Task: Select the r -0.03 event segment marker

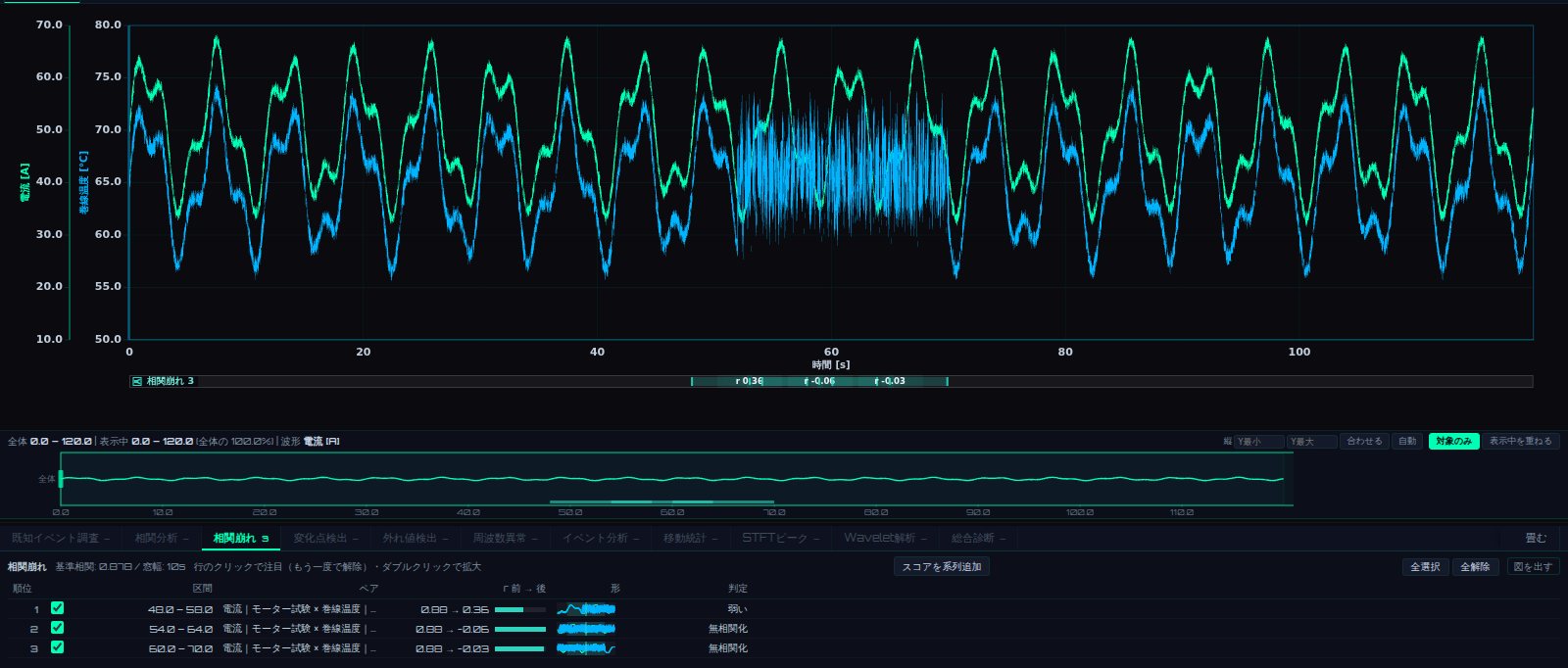Action: point(890,381)
